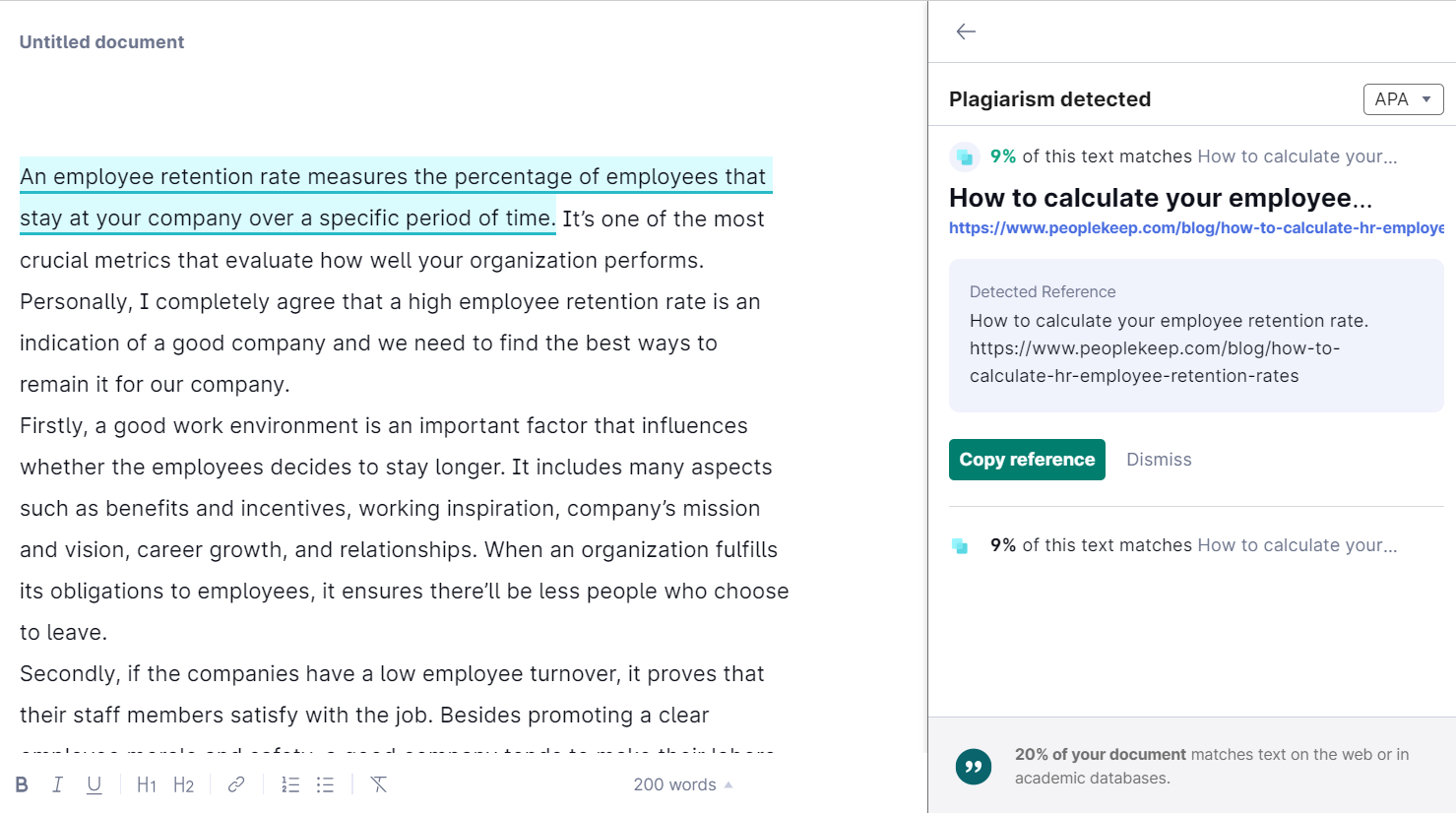Image resolution: width=1456 pixels, height=813 pixels.
Task: Open the peoplekeep.com source link
Action: point(1195,228)
